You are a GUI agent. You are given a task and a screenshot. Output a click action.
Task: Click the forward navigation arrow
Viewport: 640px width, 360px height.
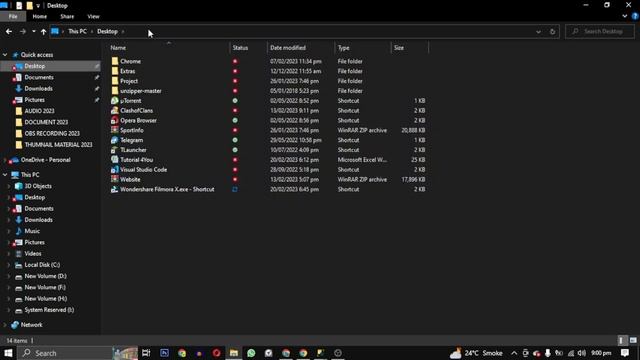(x=23, y=31)
